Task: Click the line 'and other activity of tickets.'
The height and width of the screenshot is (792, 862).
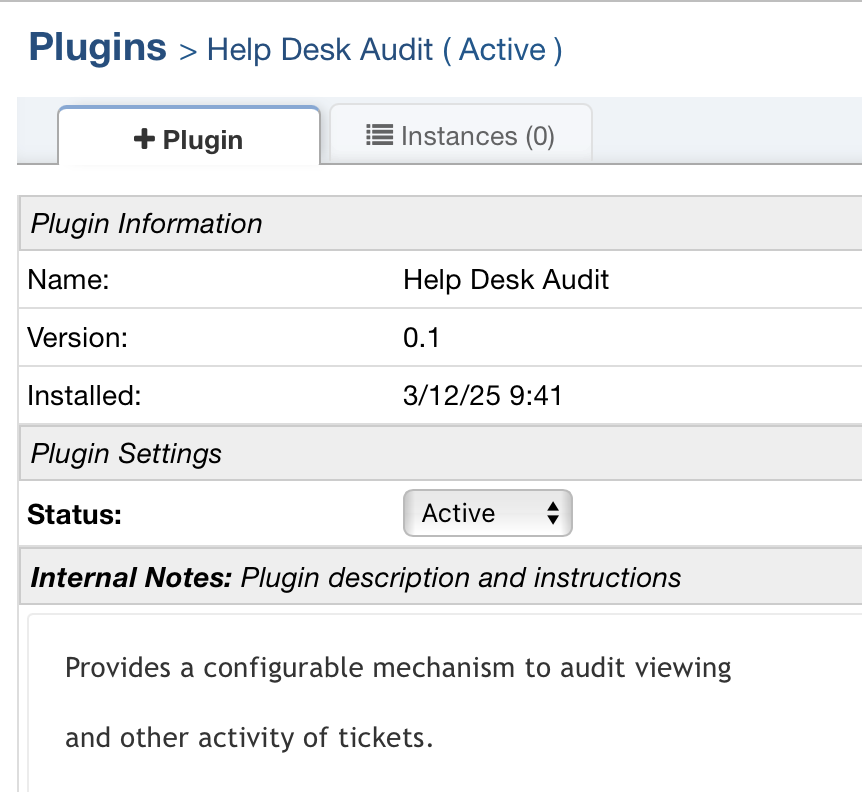Action: click(x=249, y=739)
